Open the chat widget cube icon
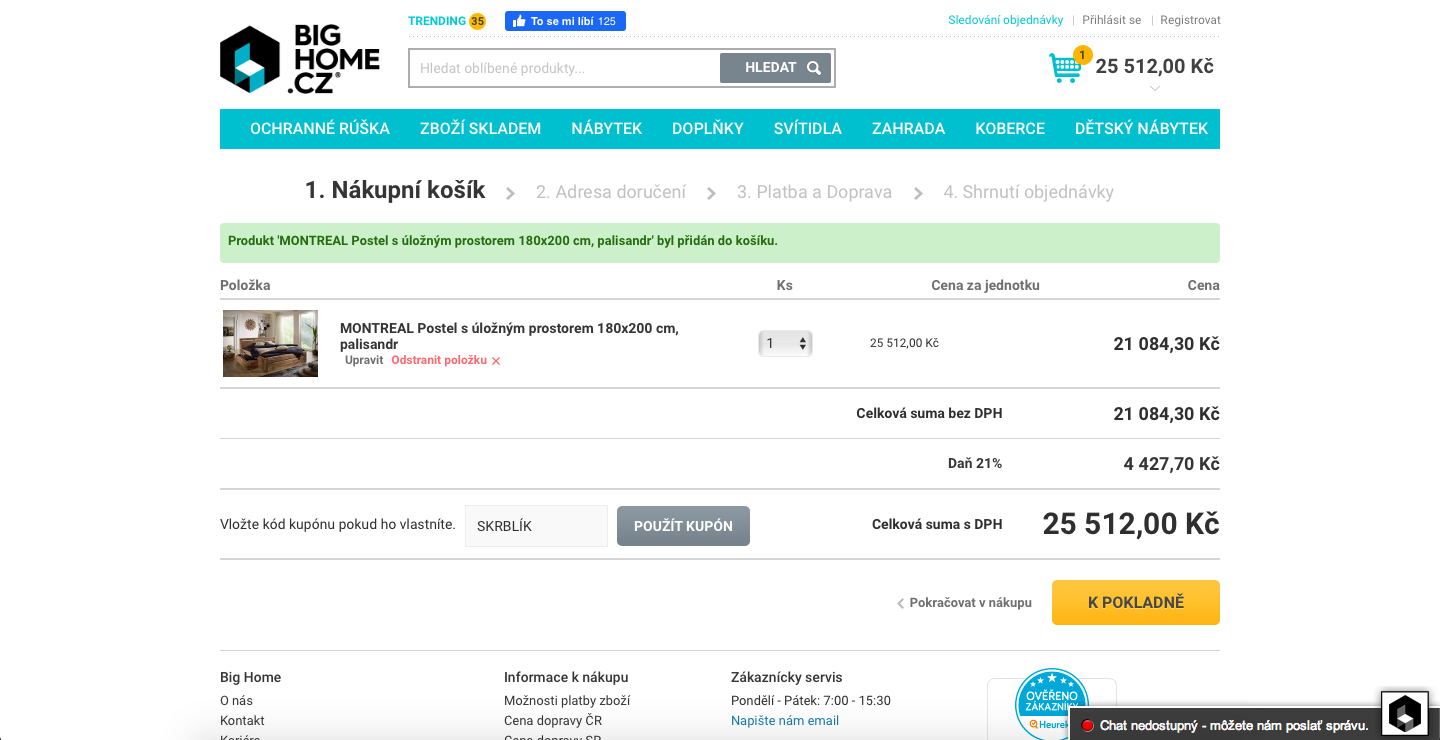1440x740 pixels. [1404, 713]
